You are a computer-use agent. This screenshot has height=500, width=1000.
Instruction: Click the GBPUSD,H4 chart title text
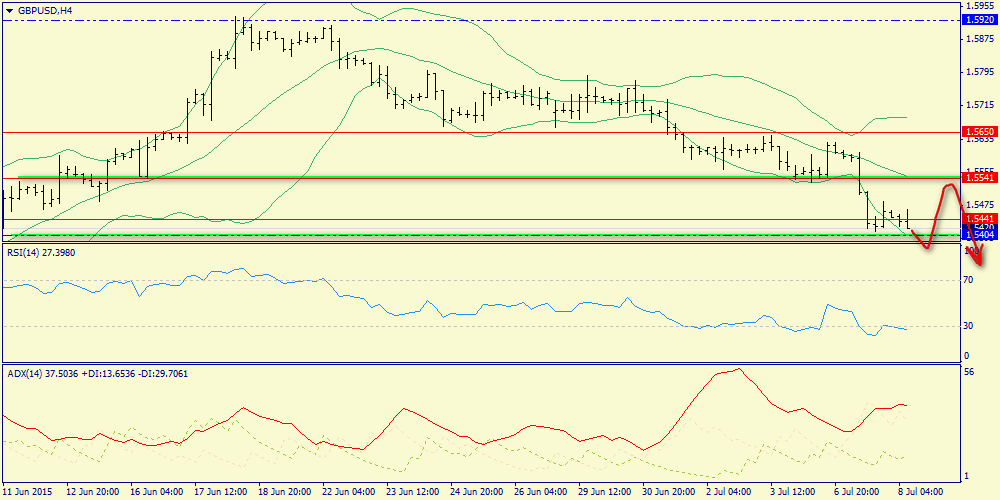pyautogui.click(x=51, y=10)
